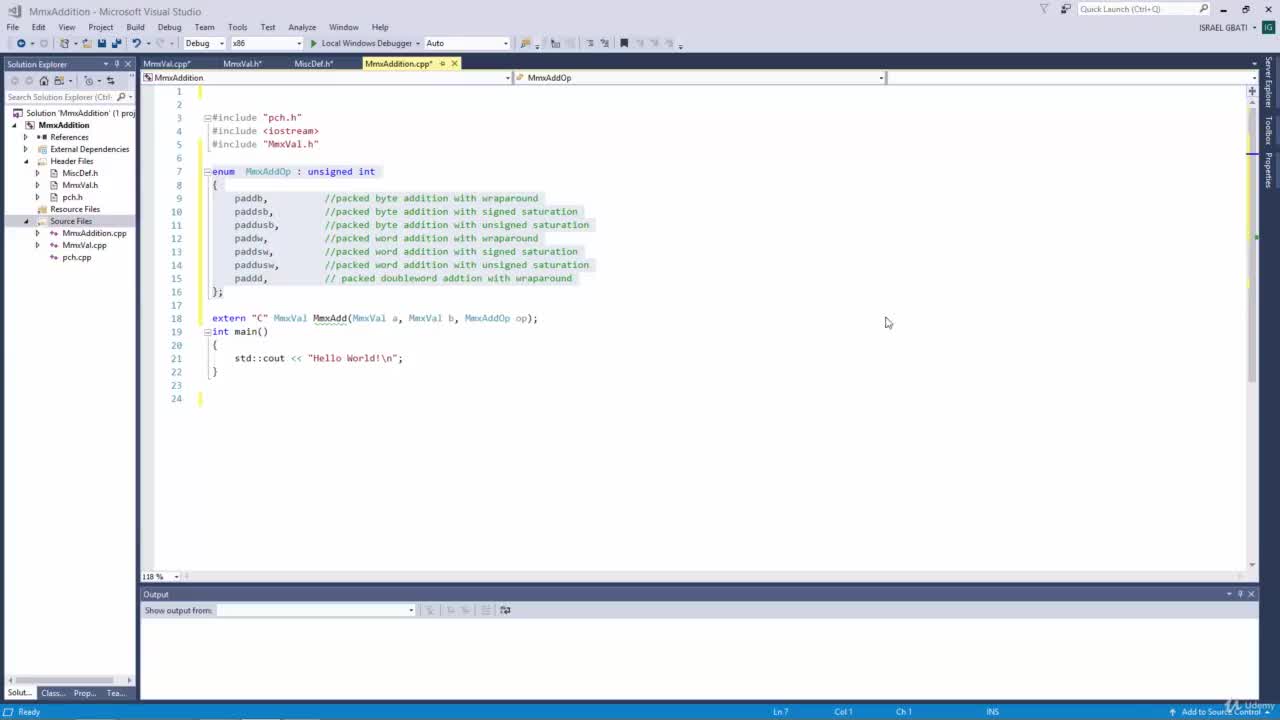
Task: Click the notifications flag icon
Action: tap(1045, 9)
